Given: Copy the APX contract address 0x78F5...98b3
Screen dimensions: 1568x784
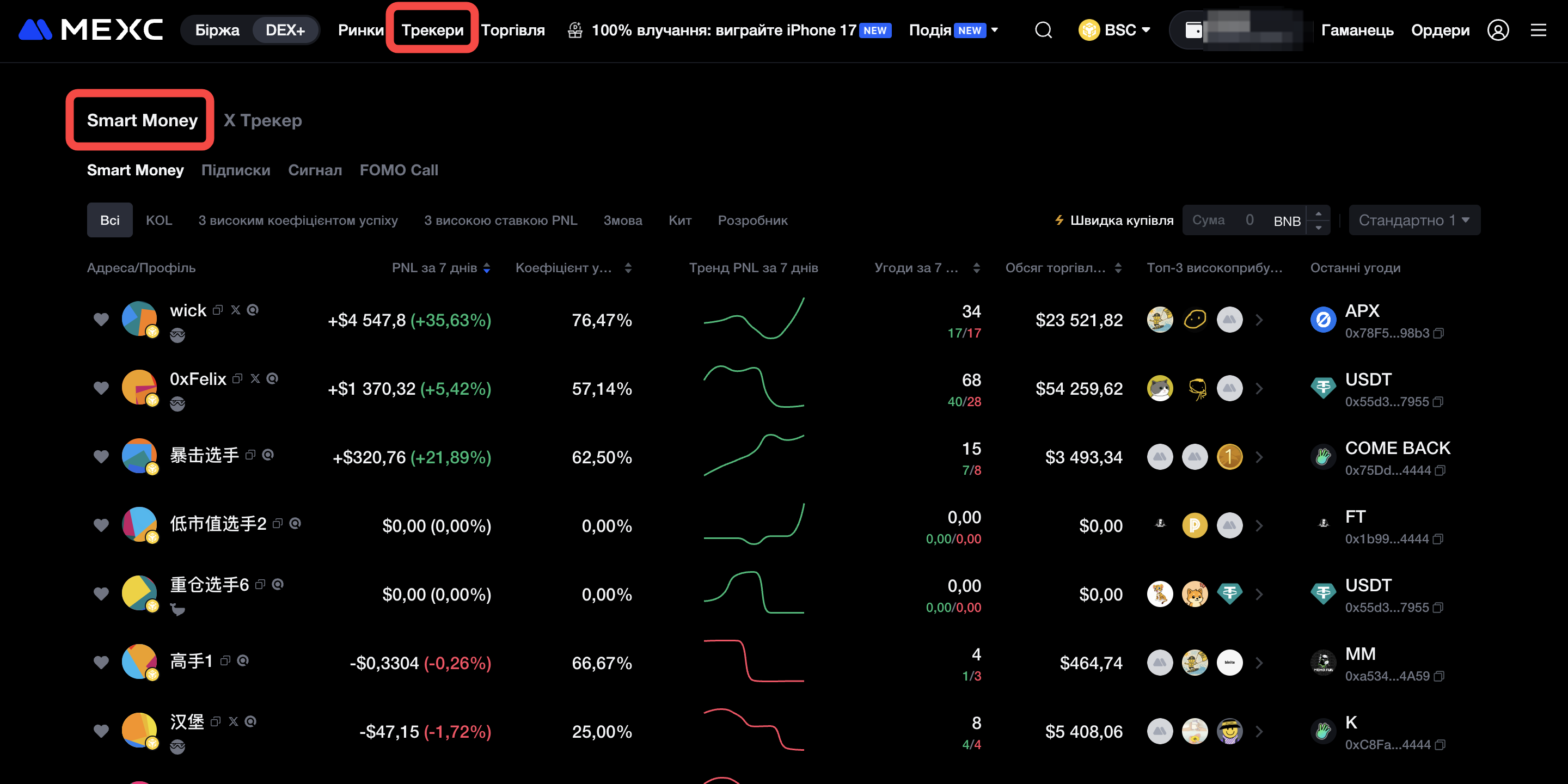Looking at the screenshot, I should (x=1439, y=333).
